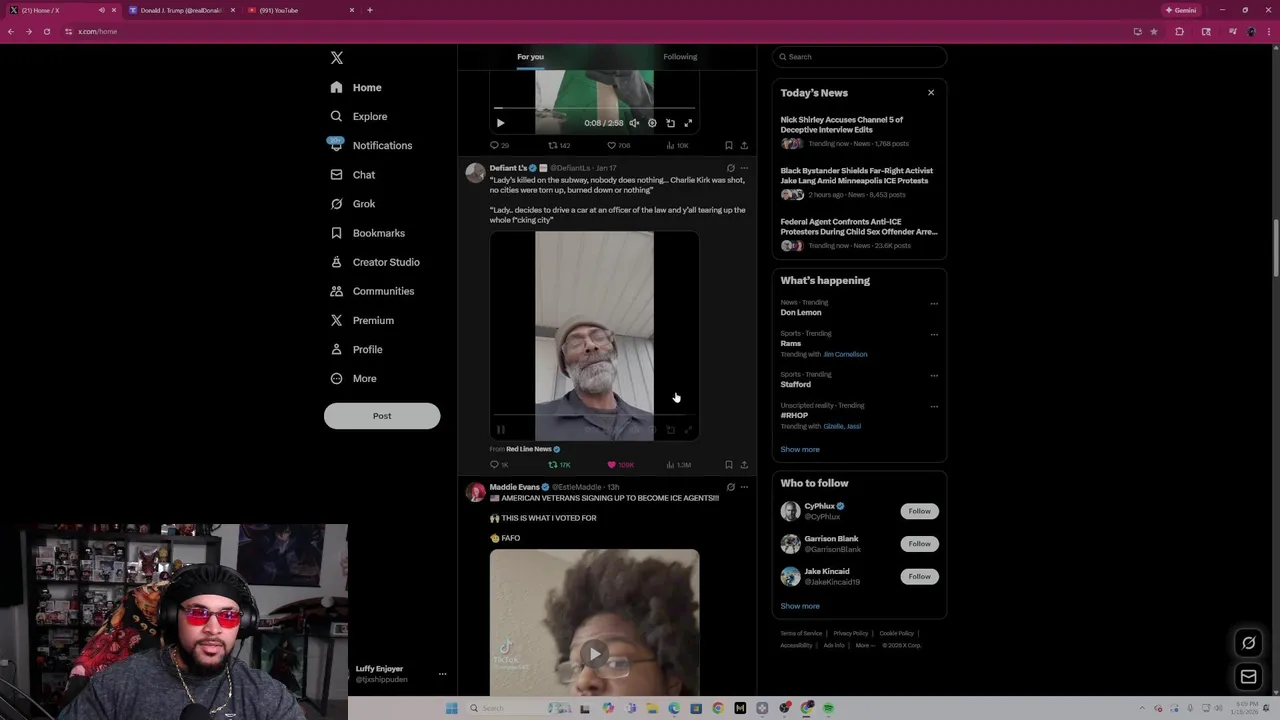Image resolution: width=1280 pixels, height=720 pixels.
Task: Switch to the Donald J. Trump browser tab
Action: pyautogui.click(x=182, y=10)
